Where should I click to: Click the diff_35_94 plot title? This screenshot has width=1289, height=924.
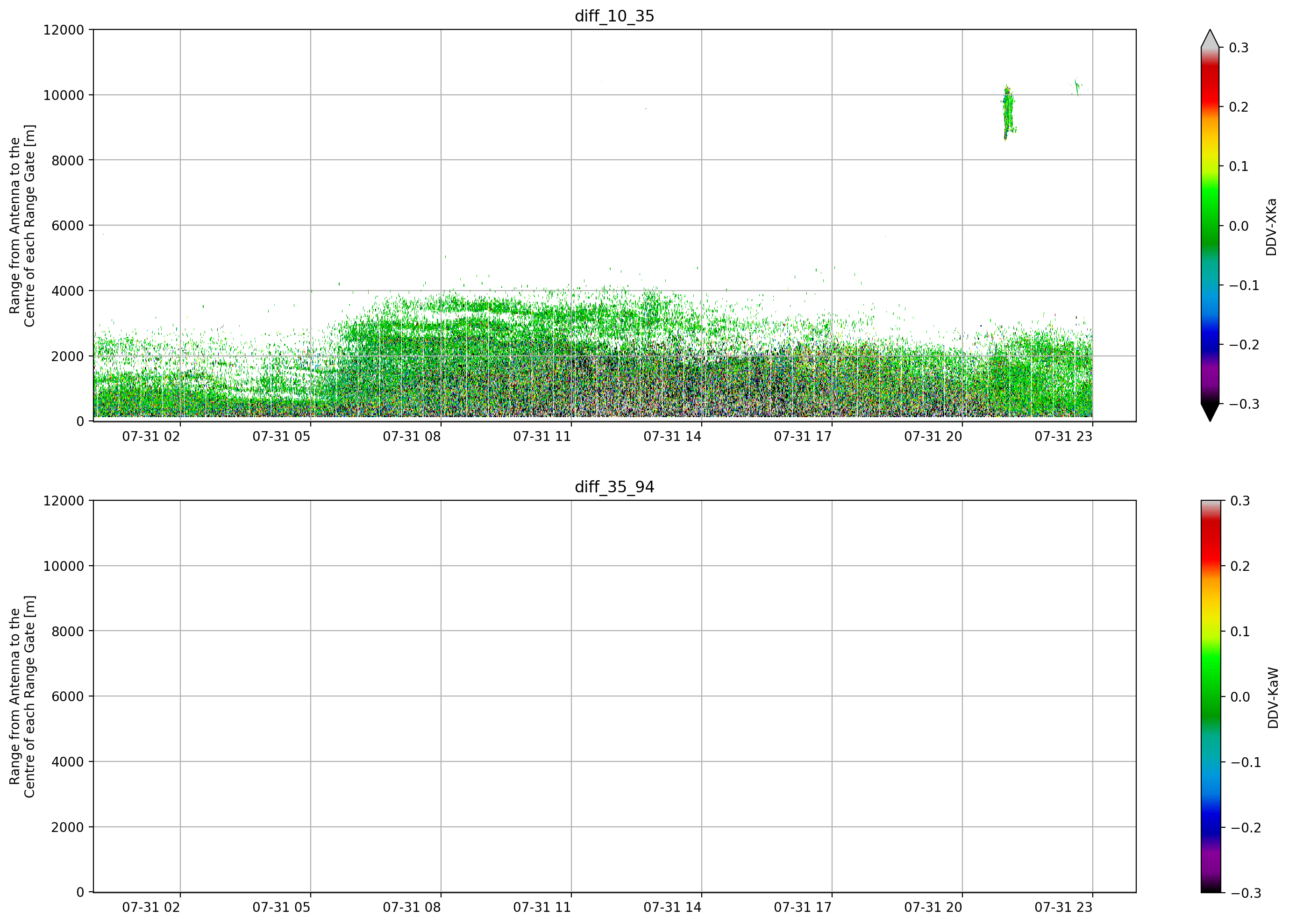614,487
